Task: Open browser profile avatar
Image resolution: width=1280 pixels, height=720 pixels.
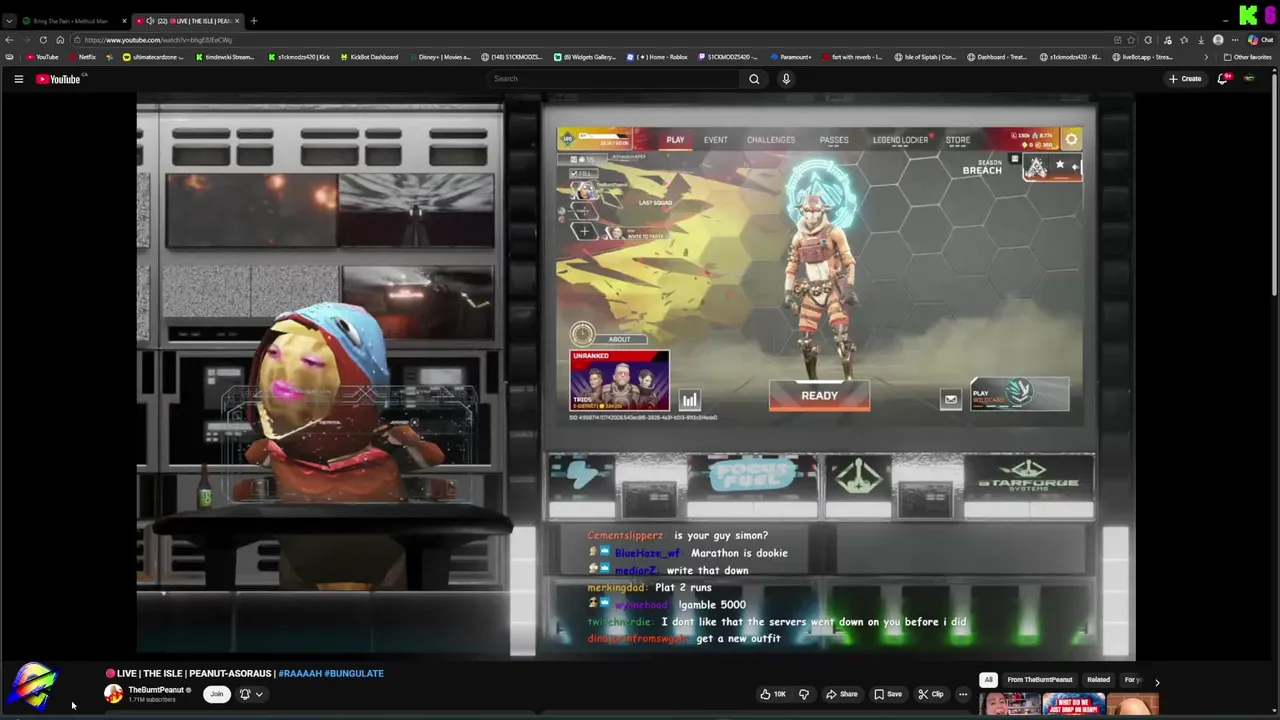Action: [x=1217, y=40]
